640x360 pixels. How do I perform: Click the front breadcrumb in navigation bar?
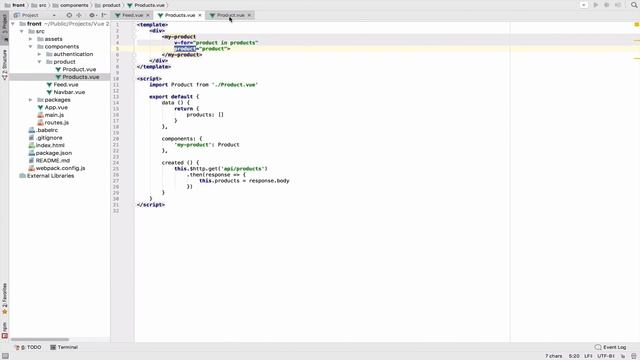[x=15, y=5]
